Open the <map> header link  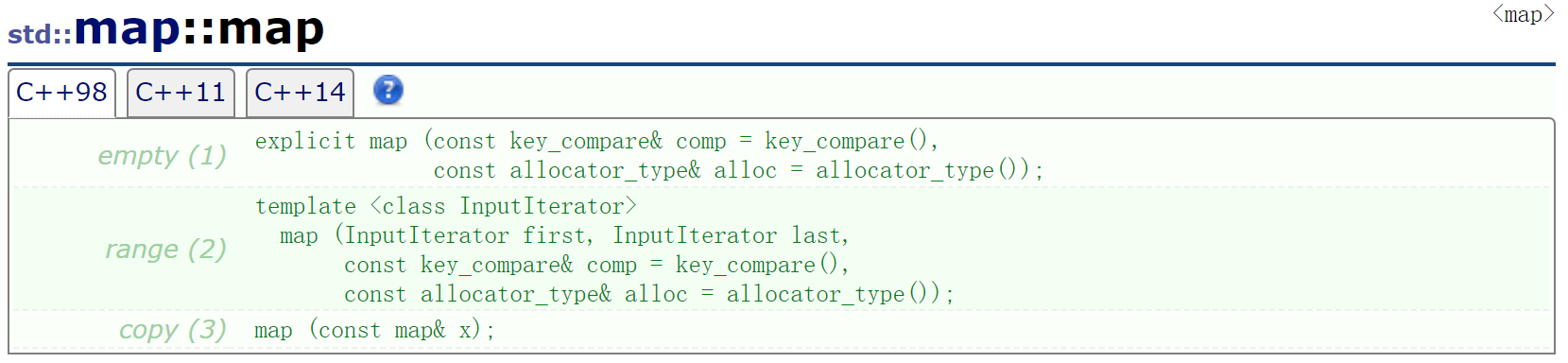[1523, 14]
